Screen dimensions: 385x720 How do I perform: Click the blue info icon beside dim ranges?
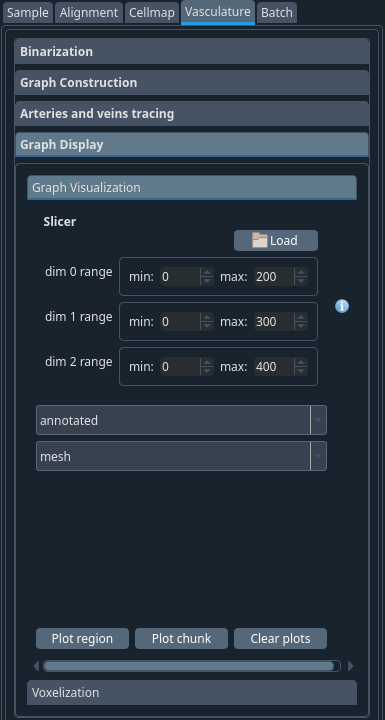(342, 306)
